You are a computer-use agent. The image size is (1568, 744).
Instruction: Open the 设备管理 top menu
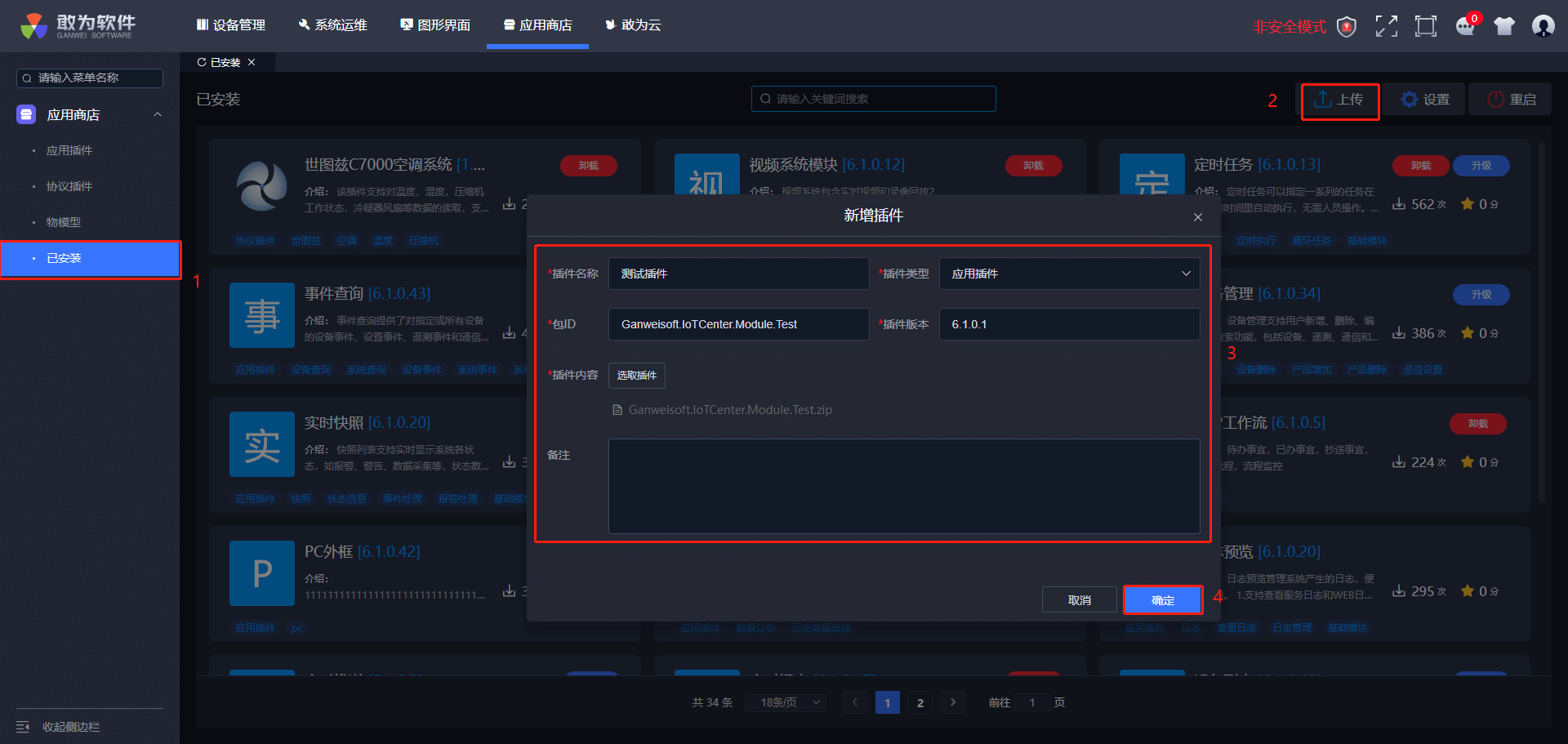click(231, 25)
